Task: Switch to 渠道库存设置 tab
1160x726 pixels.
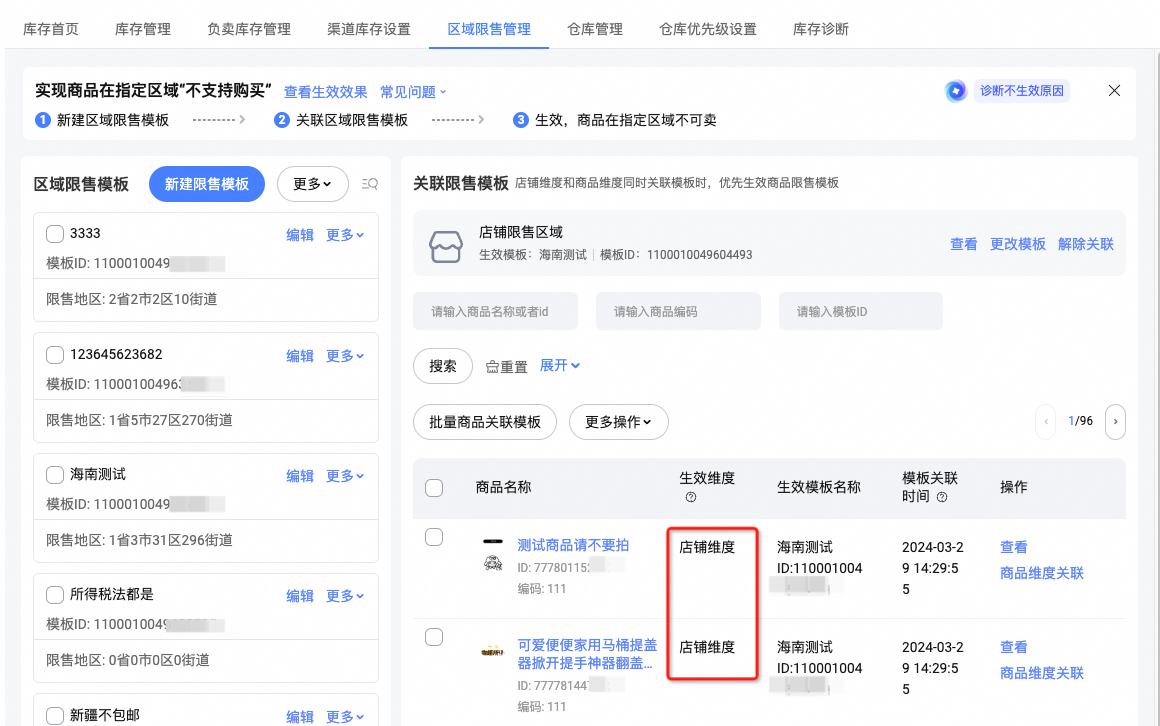Action: (x=368, y=29)
